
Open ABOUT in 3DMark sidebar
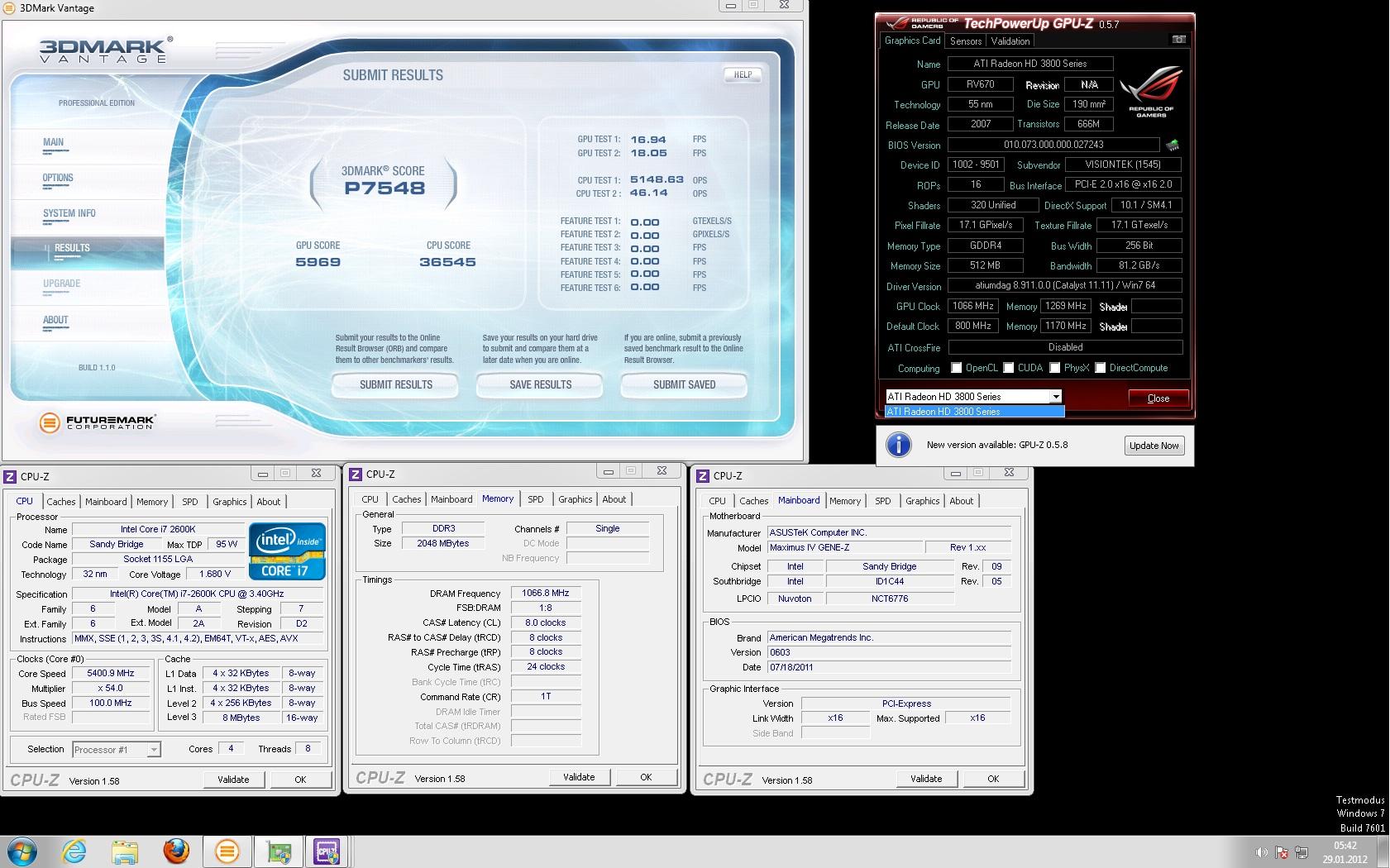(55, 320)
